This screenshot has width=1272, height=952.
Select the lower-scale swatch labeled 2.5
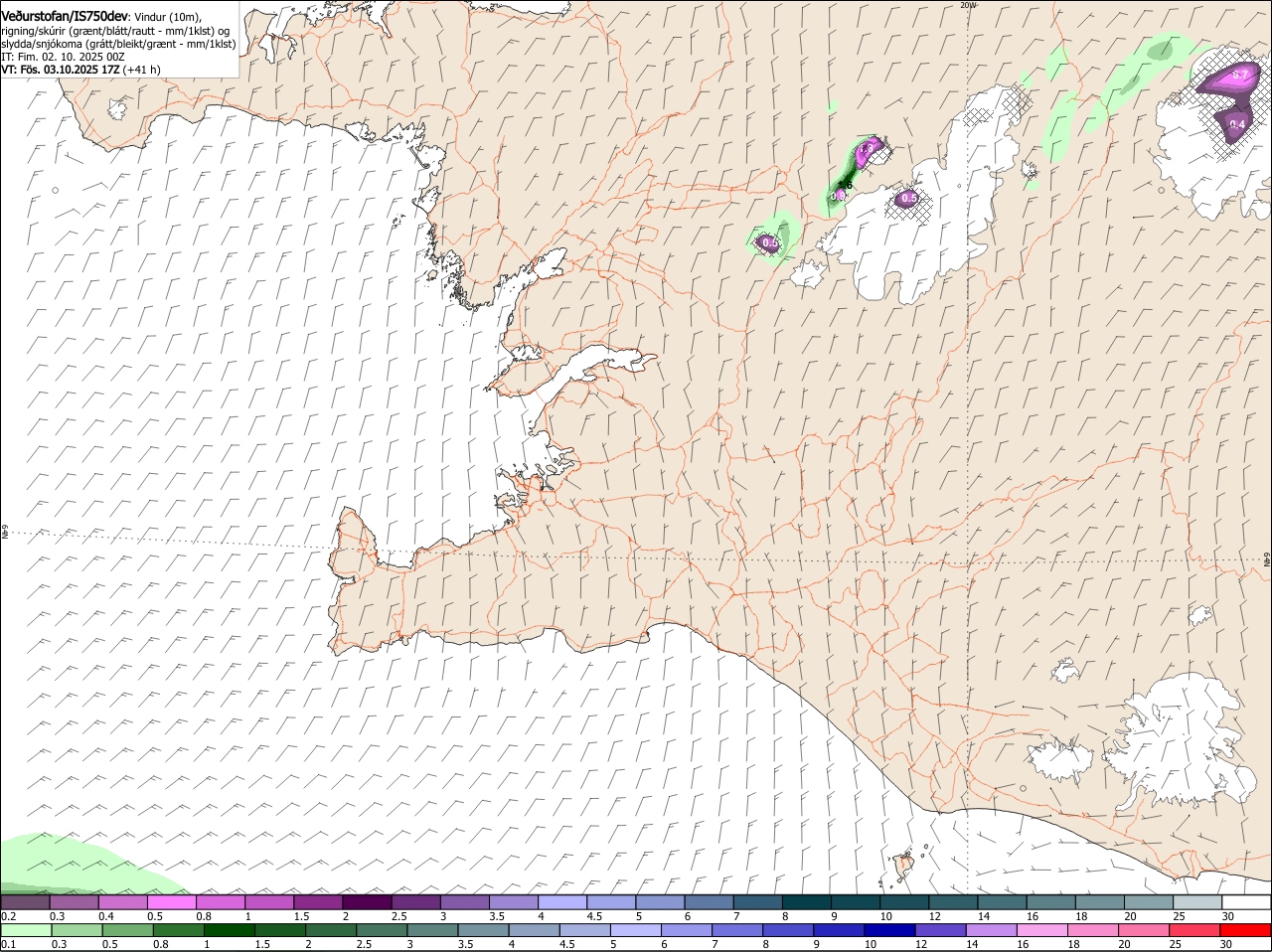coord(382,930)
